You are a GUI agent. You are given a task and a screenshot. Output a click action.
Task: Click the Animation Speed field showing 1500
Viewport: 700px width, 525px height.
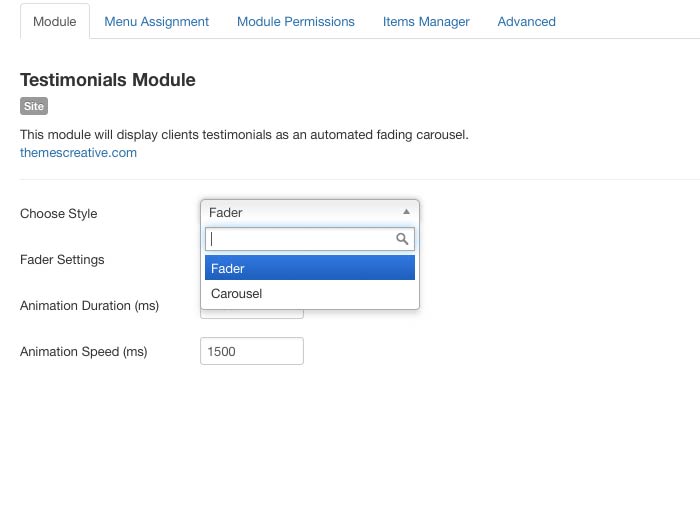[x=252, y=352]
